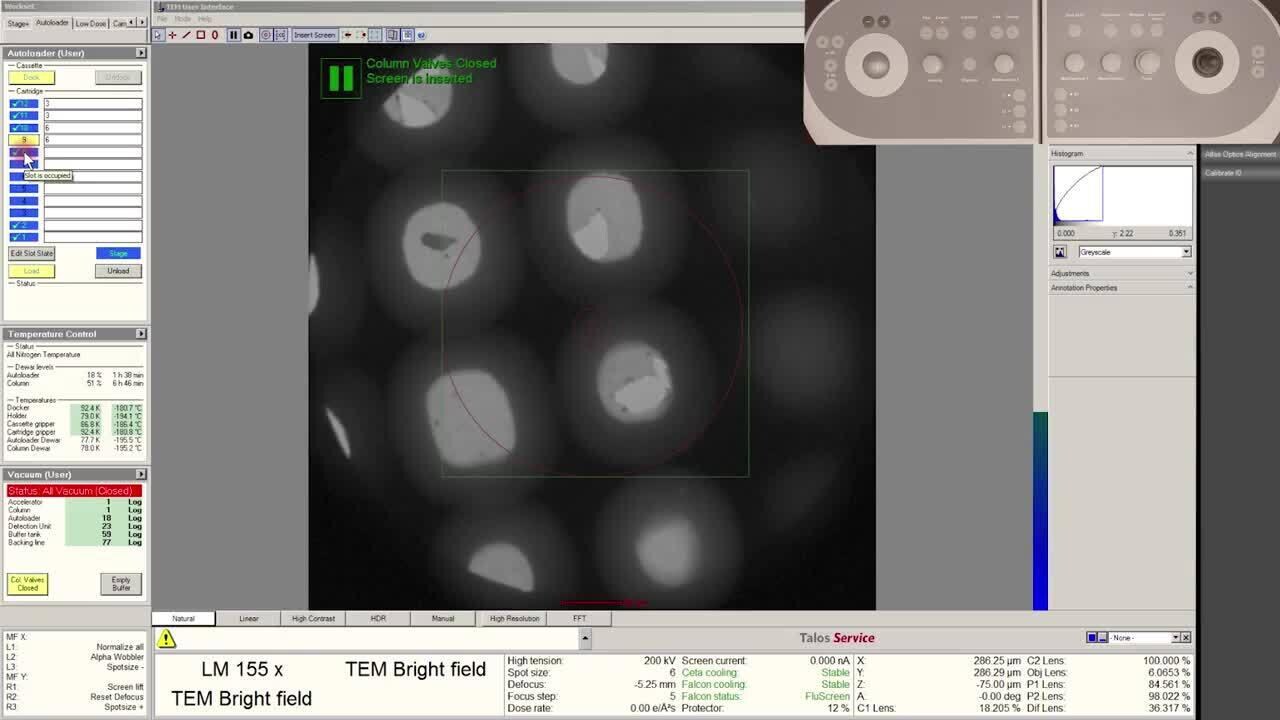Toggle cartridge slot 2 checkbox

point(23,225)
